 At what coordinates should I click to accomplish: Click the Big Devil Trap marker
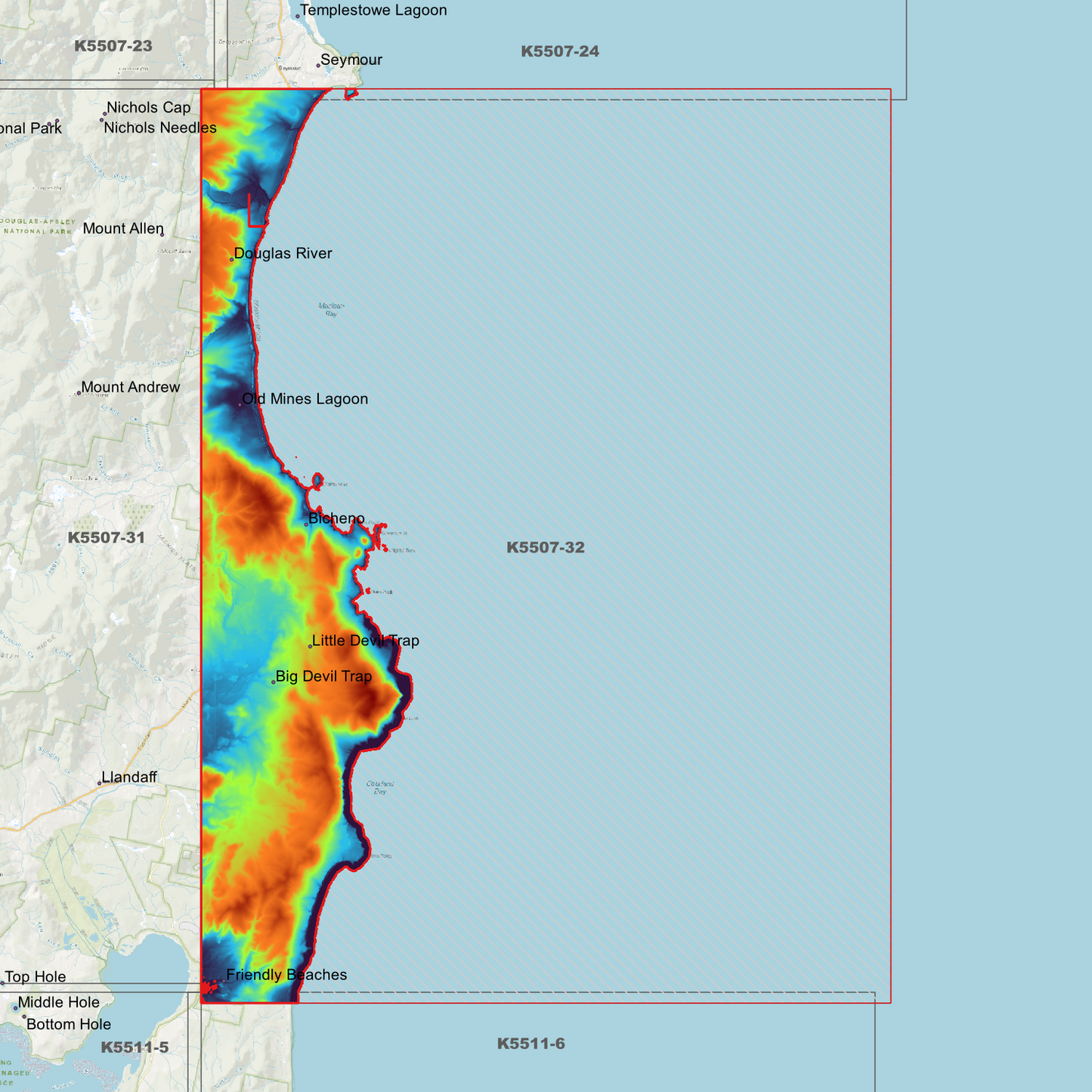[273, 682]
